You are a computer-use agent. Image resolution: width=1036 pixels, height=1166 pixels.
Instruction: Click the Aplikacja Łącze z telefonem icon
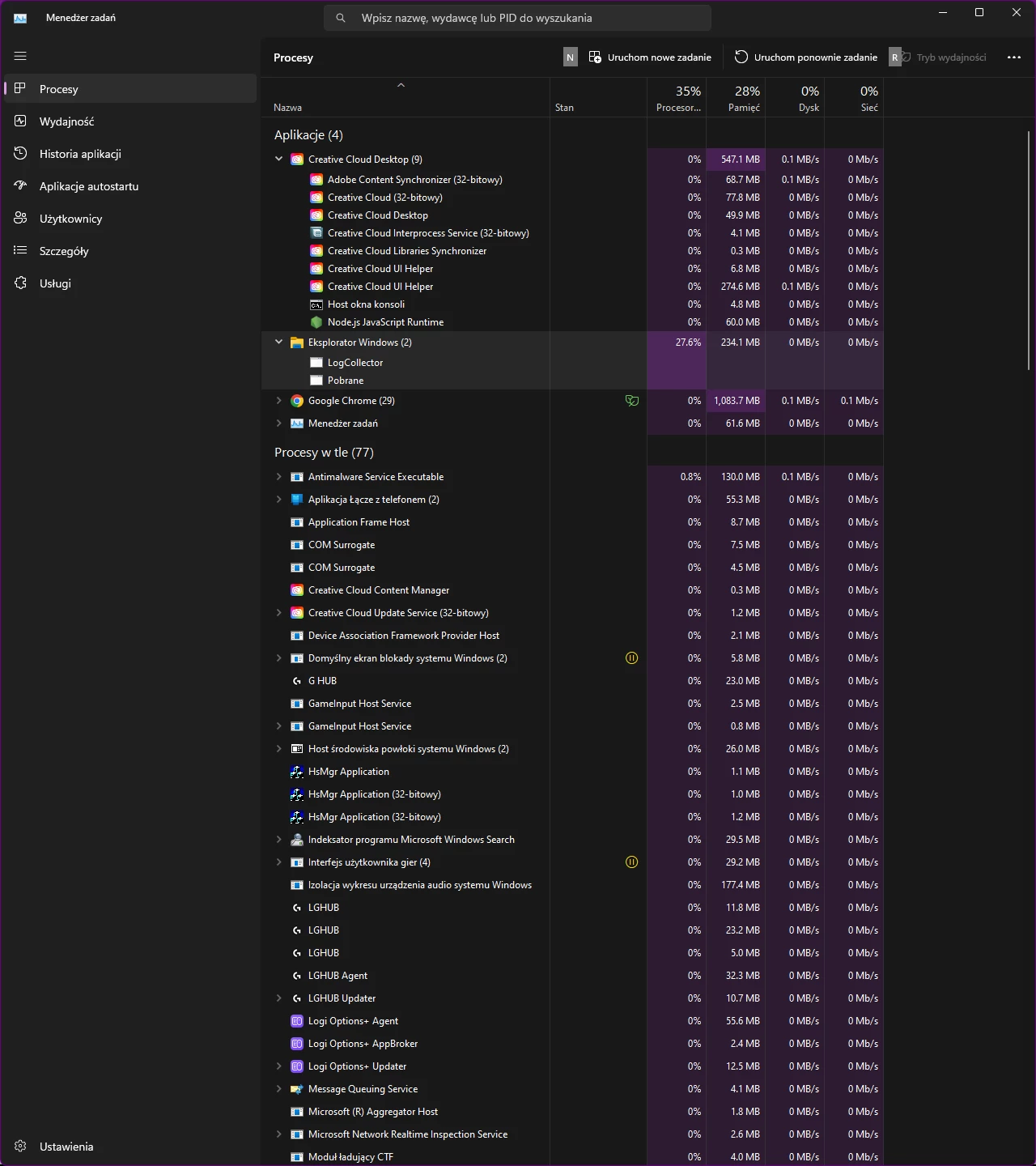pyautogui.click(x=297, y=500)
